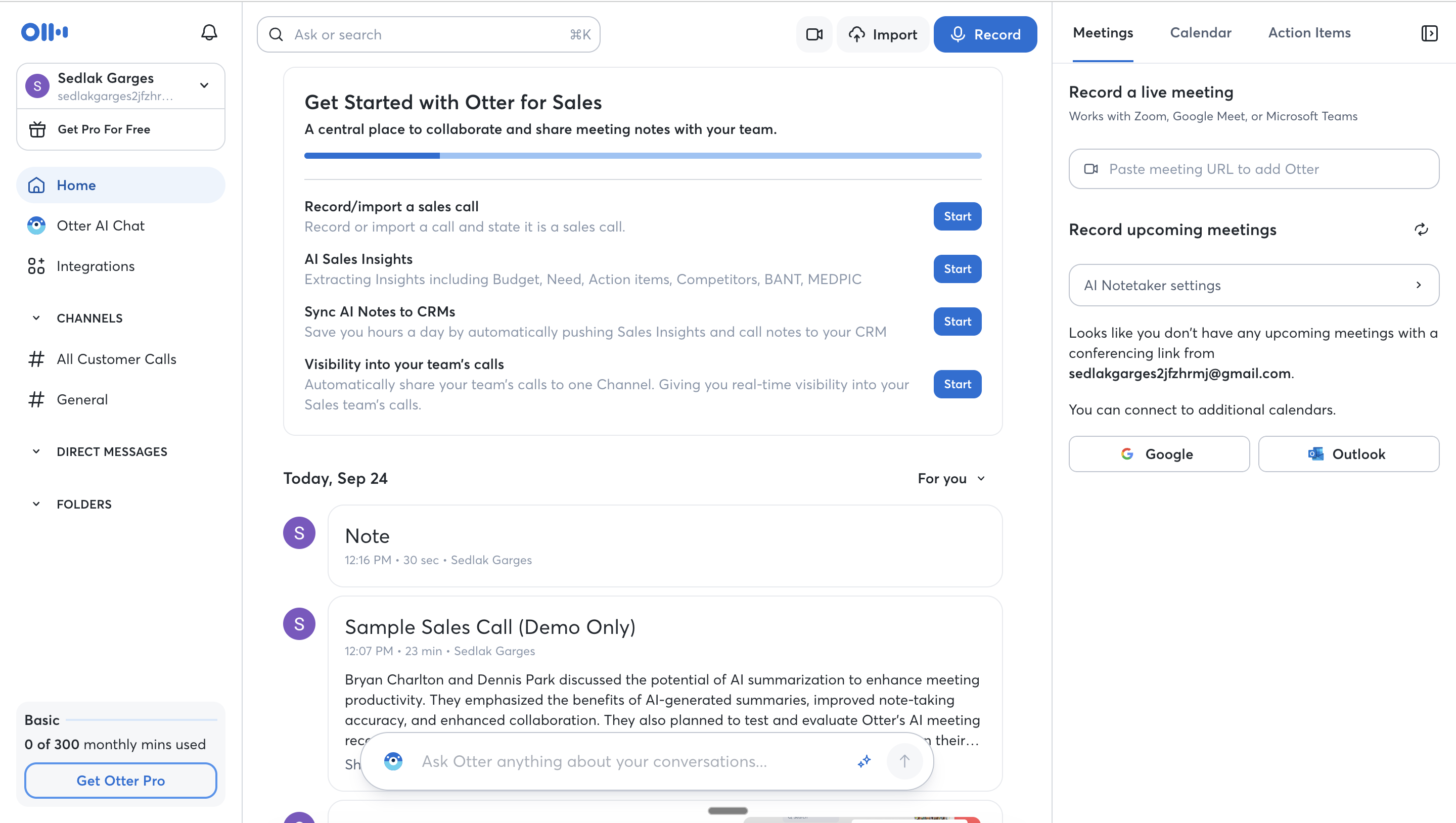Click the sparkle icon in Otter chat bar
The height and width of the screenshot is (823, 1456).
click(x=863, y=761)
